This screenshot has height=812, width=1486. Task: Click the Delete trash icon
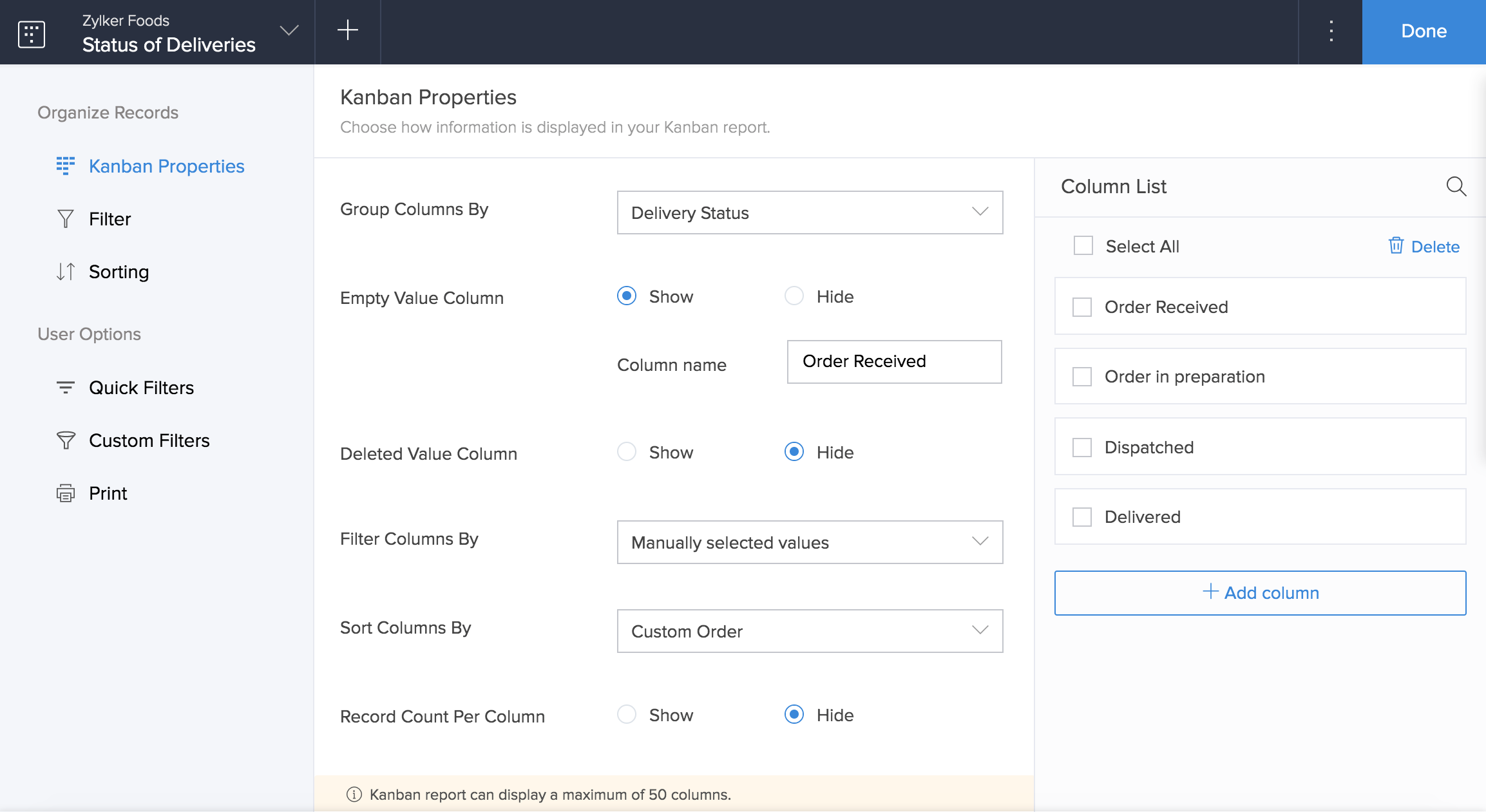1396,246
